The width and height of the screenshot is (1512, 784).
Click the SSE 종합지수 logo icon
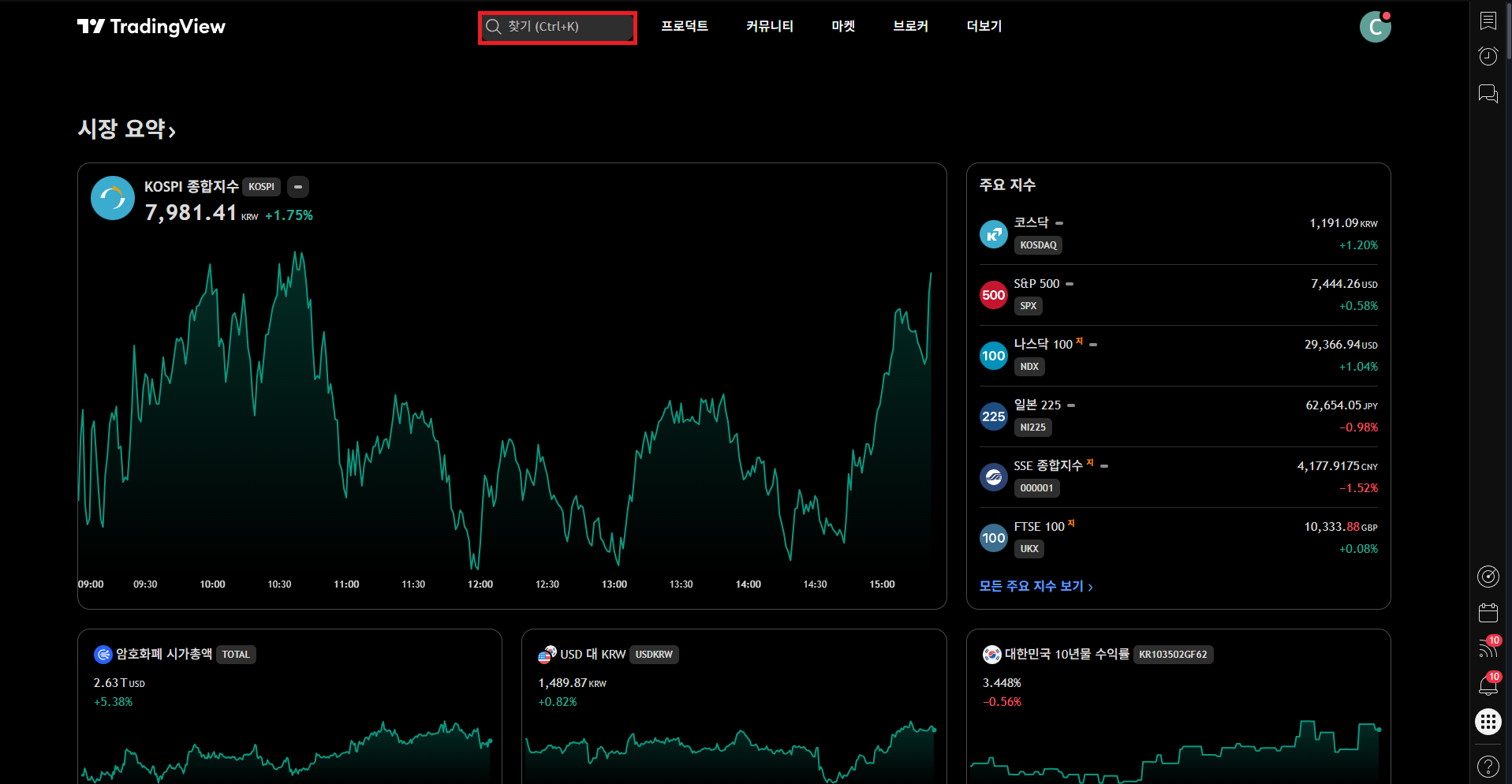pyautogui.click(x=993, y=477)
